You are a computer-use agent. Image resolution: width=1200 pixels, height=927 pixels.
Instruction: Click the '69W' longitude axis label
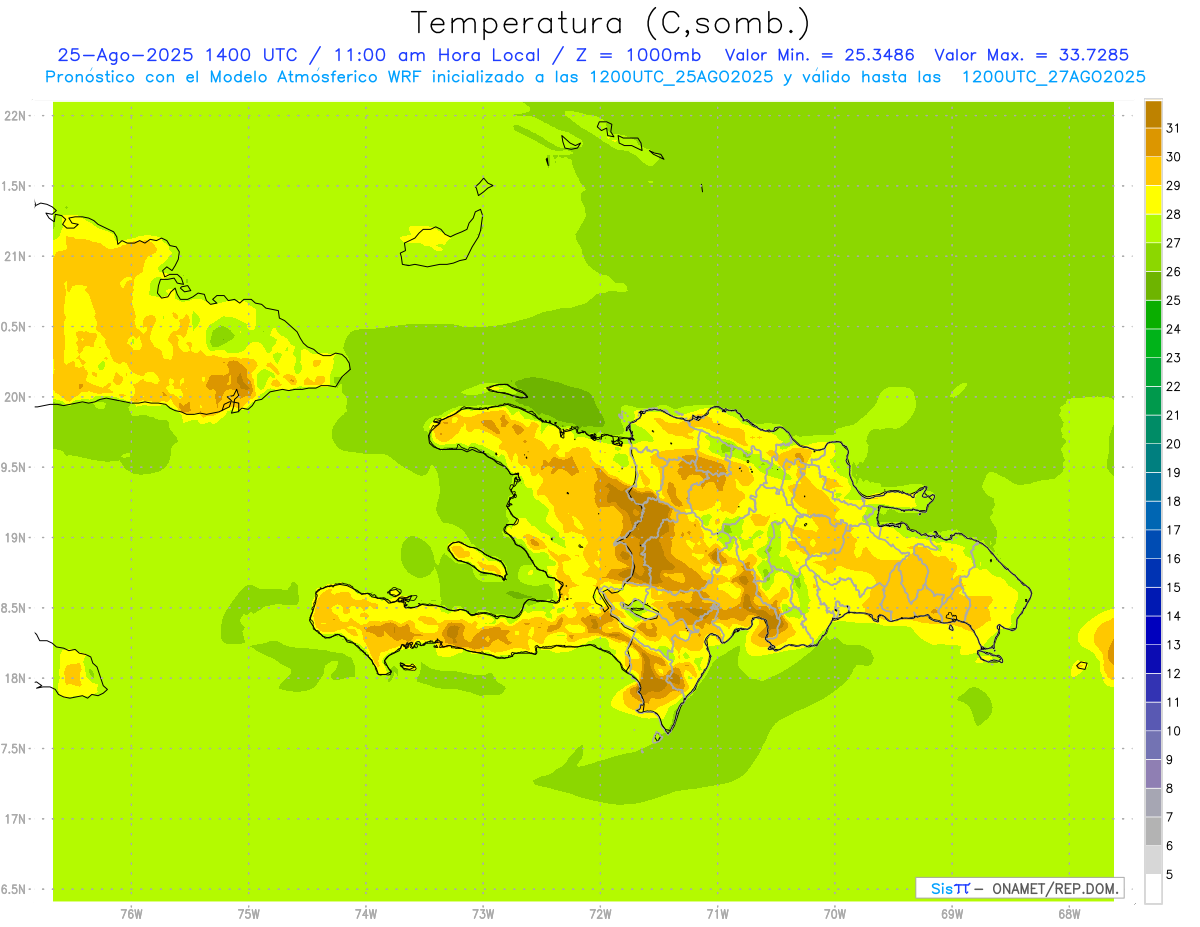(x=952, y=914)
